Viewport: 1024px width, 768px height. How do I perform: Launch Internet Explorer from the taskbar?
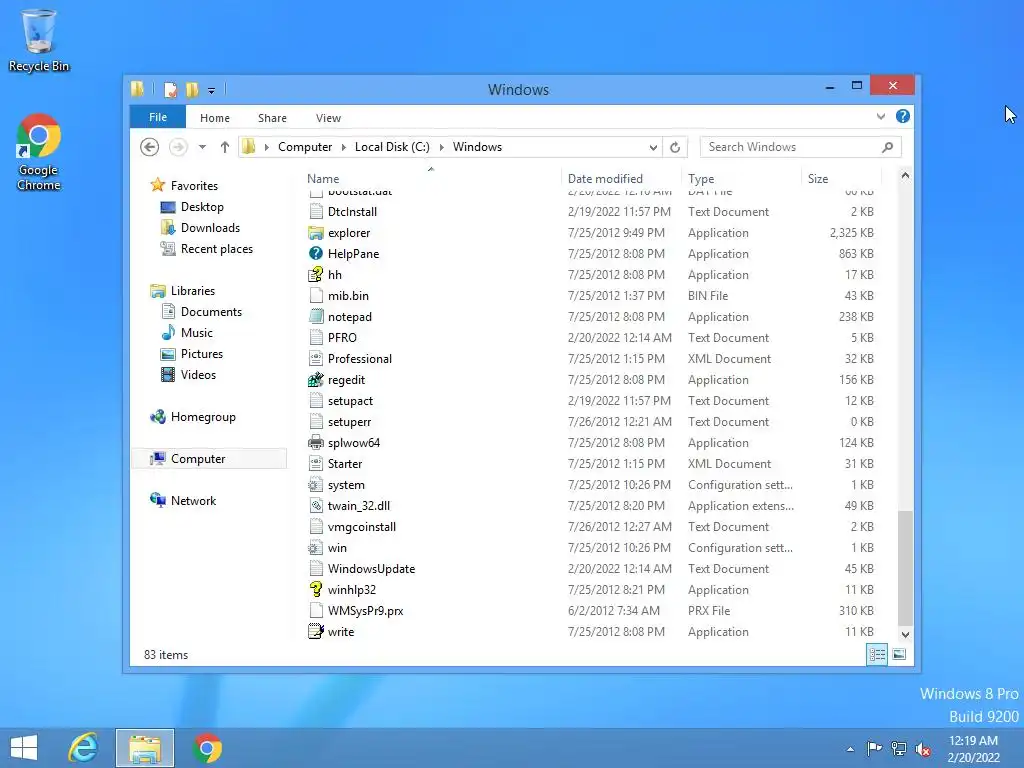tap(83, 748)
